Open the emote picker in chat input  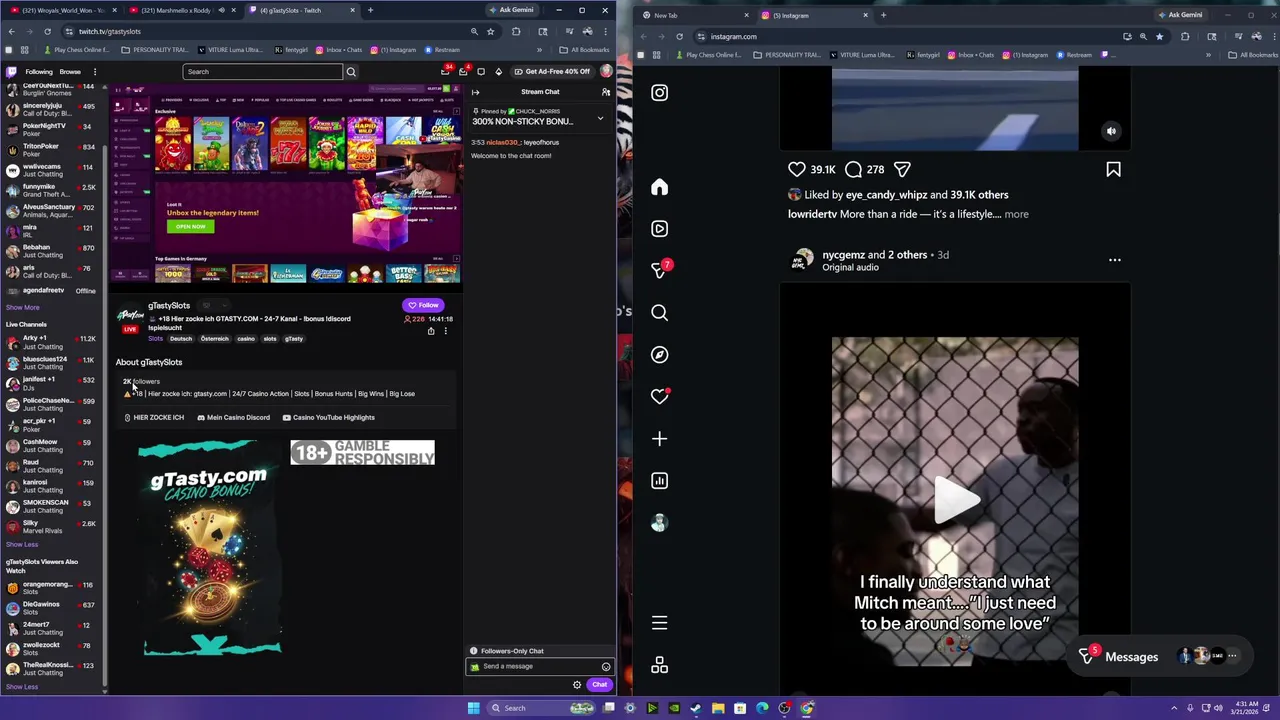pos(606,667)
